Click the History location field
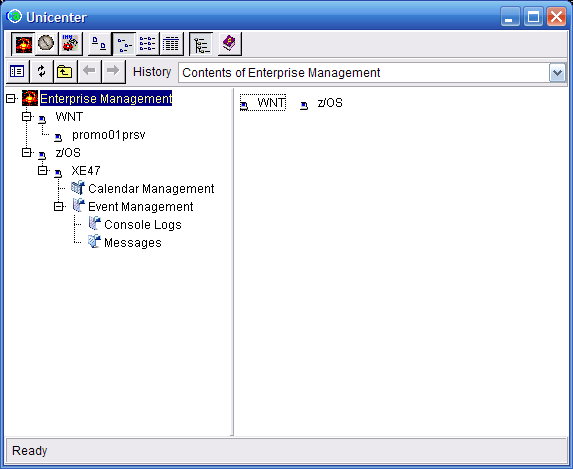Image resolution: width=573 pixels, height=469 pixels. pos(363,73)
